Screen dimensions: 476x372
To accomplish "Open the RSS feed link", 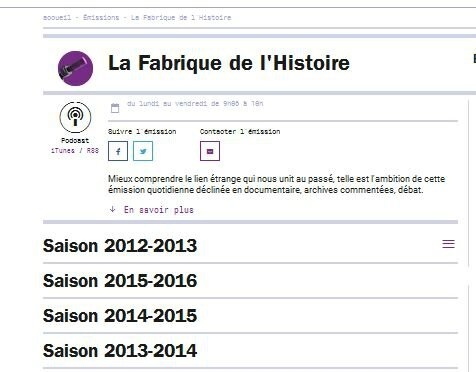I will [x=93, y=151].
